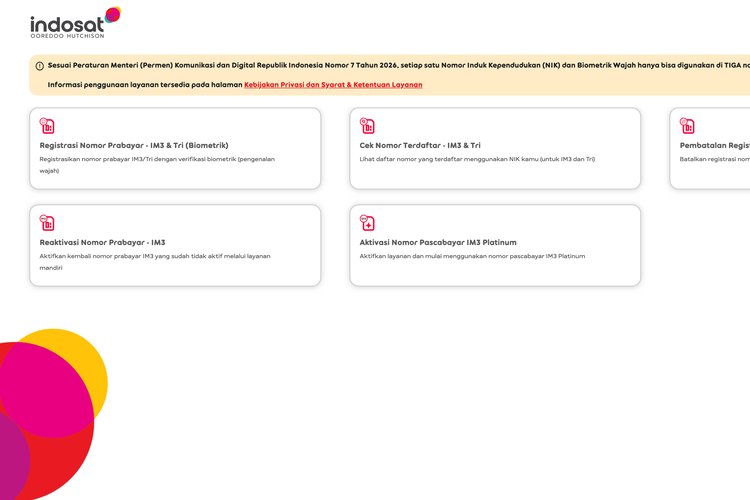Click the 'Aktifkan layanan dan mulai menggunakan' description
This screenshot has width=750, height=500.
pyautogui.click(x=472, y=256)
